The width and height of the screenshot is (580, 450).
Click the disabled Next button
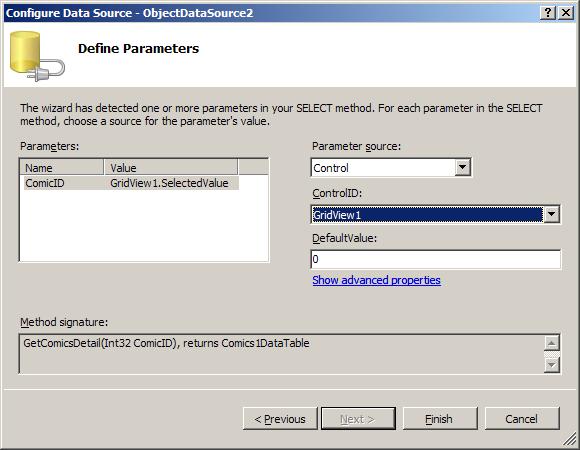tap(358, 419)
